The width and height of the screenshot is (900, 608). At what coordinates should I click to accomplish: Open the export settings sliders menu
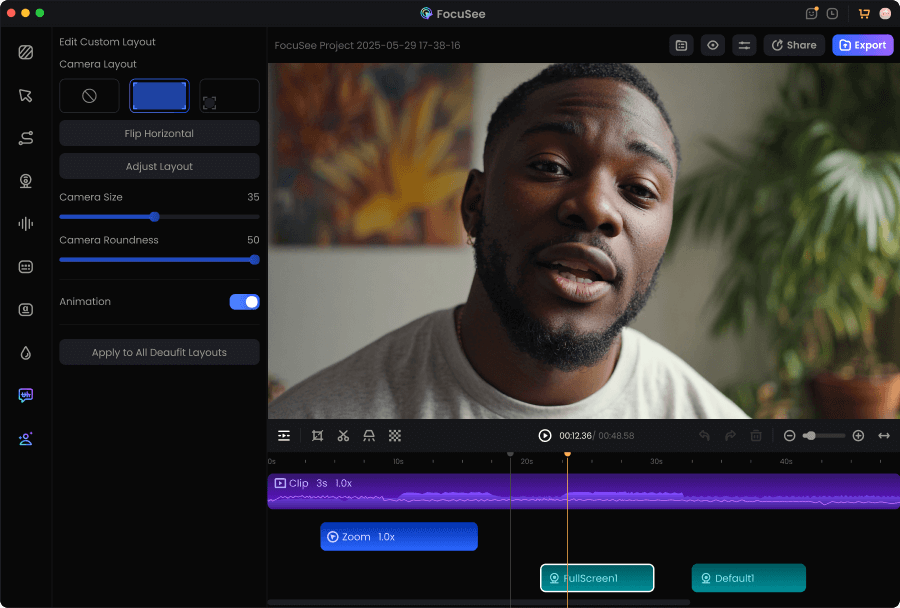(743, 45)
